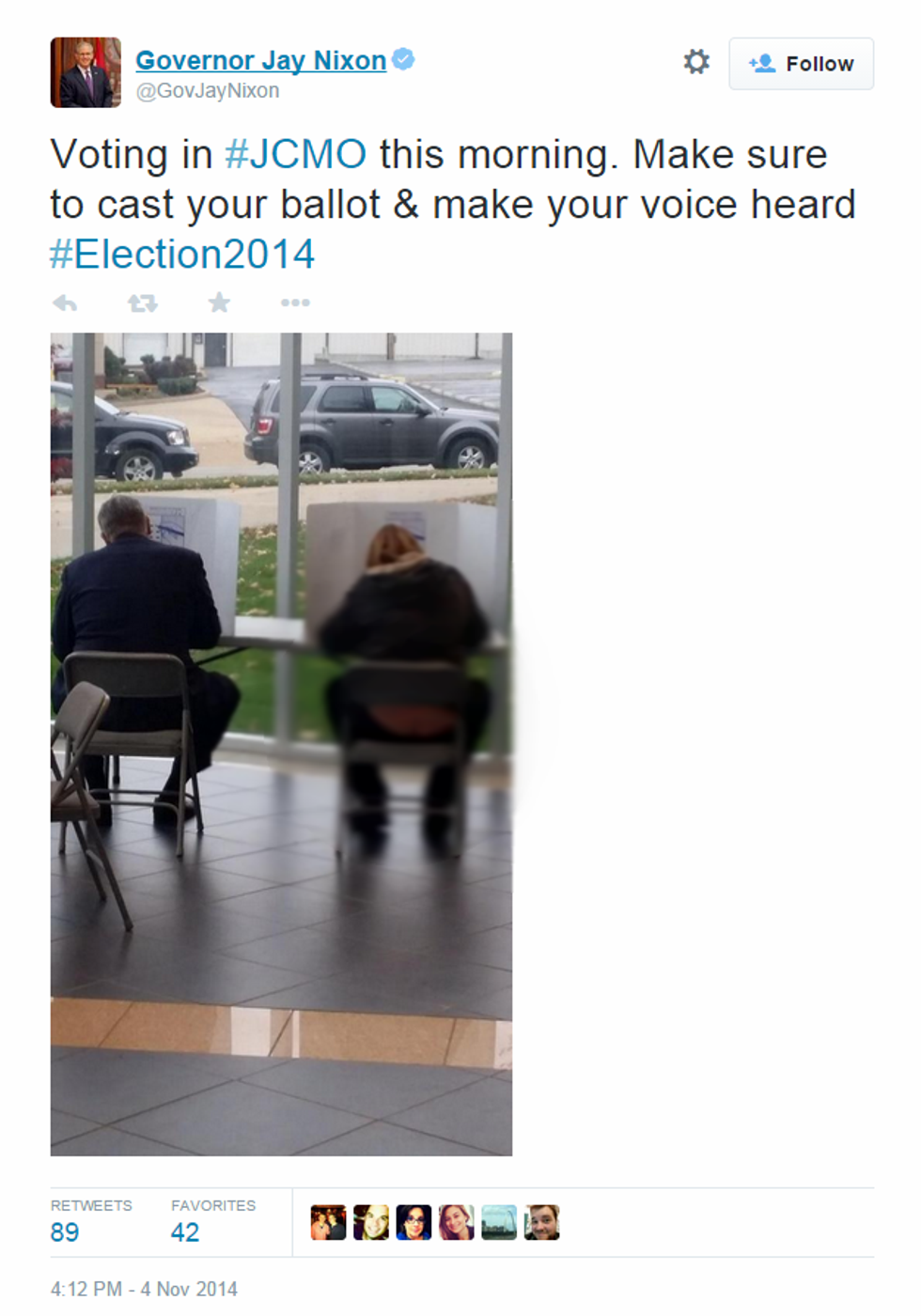Screen dimensions: 921x1316
Task: Open the #Election2014 hashtag
Action: point(182,255)
